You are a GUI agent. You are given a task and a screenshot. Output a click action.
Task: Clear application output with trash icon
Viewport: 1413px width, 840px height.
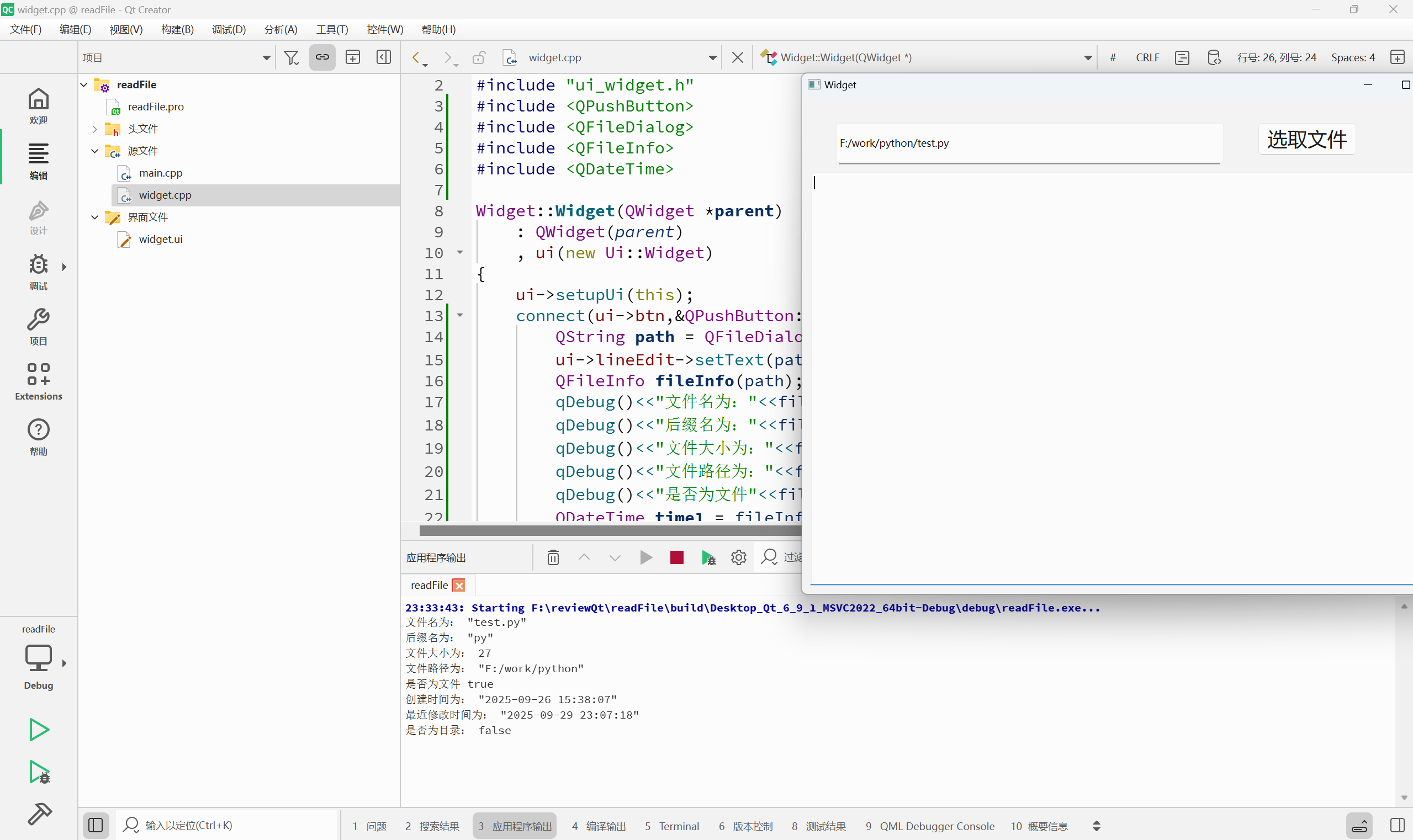coord(553,557)
